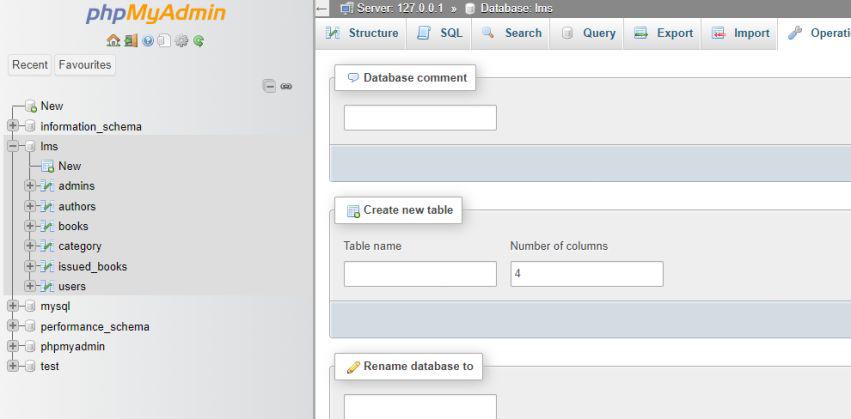Click the Favourites button
The height and width of the screenshot is (419, 851).
pyautogui.click(x=85, y=65)
